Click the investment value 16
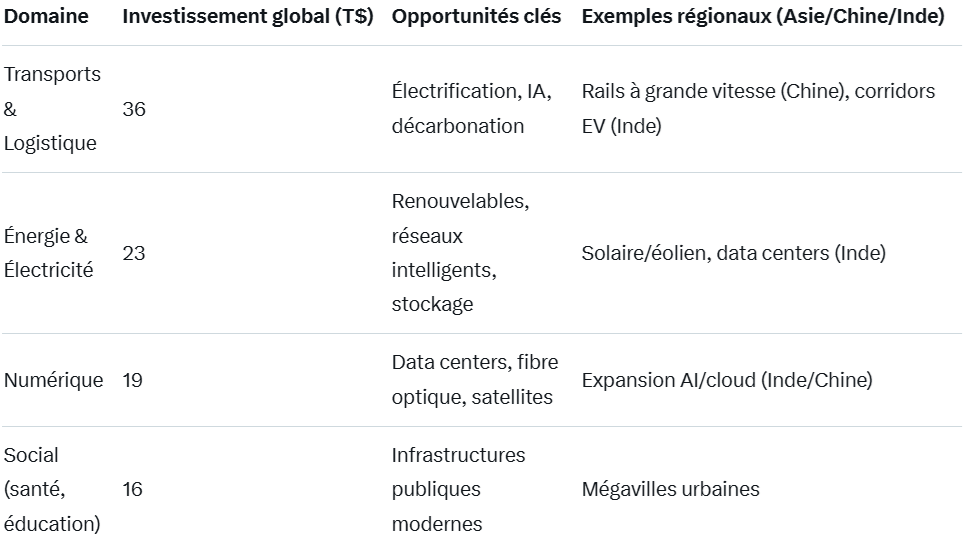 tap(133, 489)
